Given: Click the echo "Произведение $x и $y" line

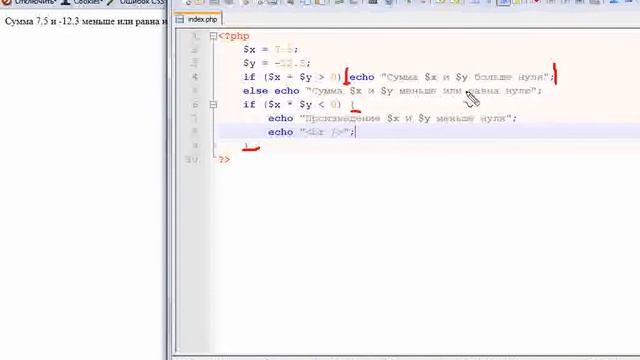Looking at the screenshot, I should click(x=392, y=118).
